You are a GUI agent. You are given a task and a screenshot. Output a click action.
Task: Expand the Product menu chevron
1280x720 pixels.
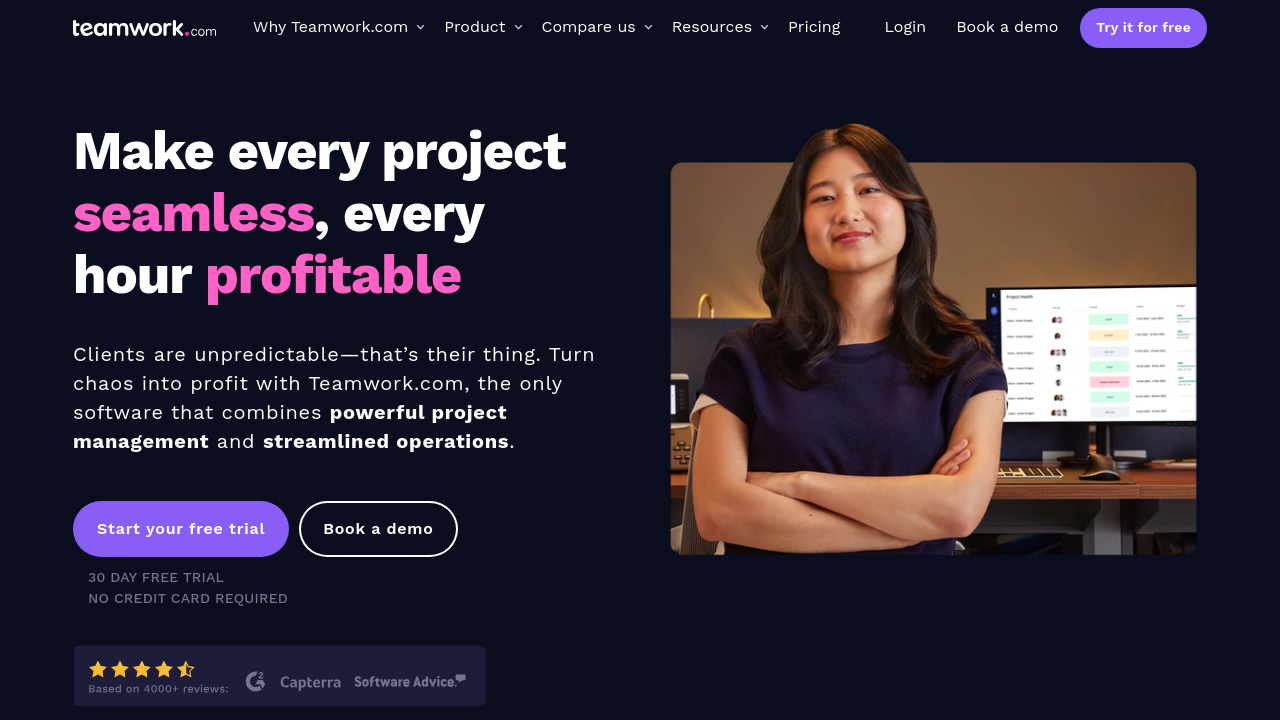pyautogui.click(x=518, y=27)
